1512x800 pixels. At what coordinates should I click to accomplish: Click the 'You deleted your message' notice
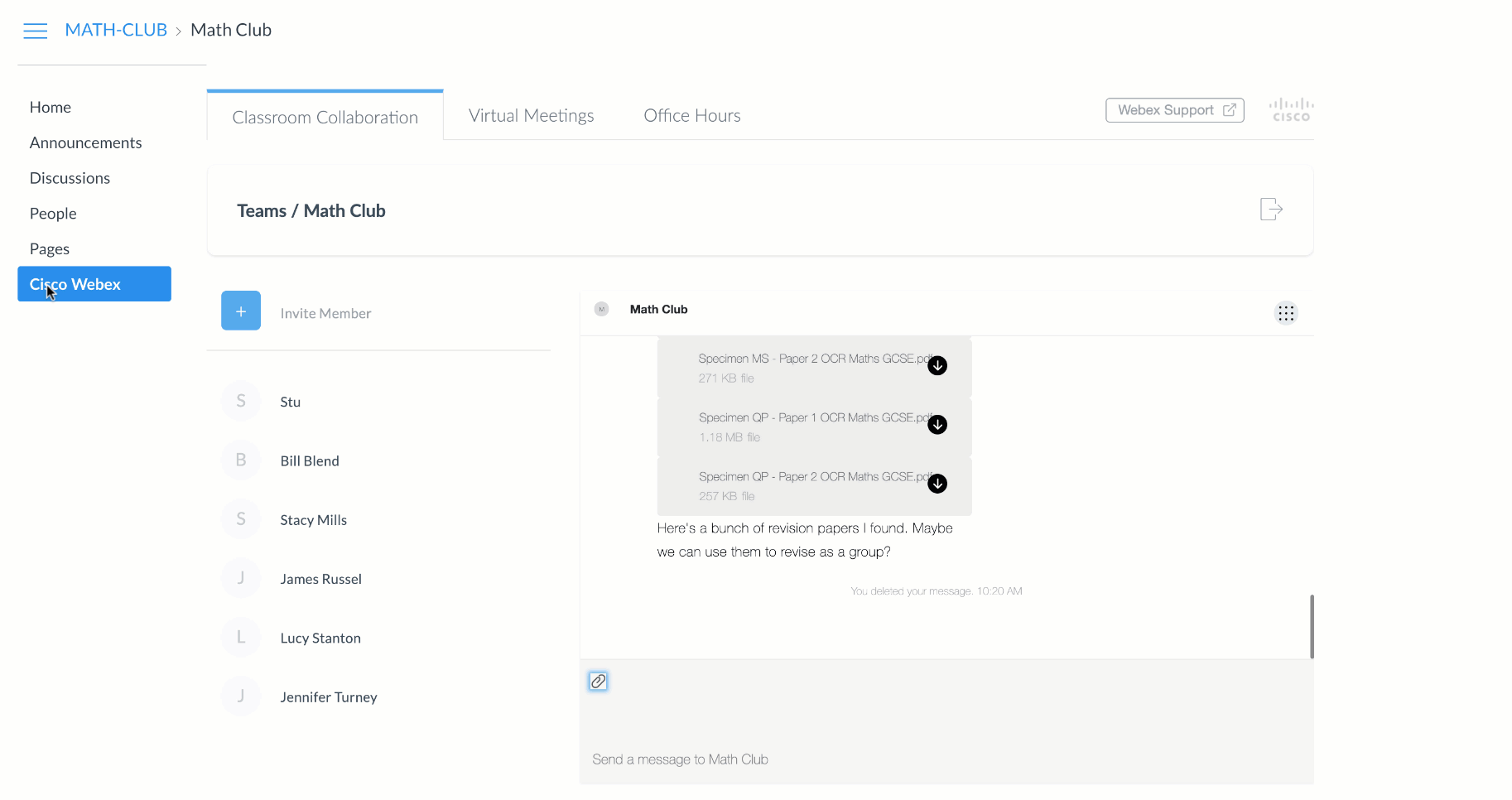pos(937,591)
